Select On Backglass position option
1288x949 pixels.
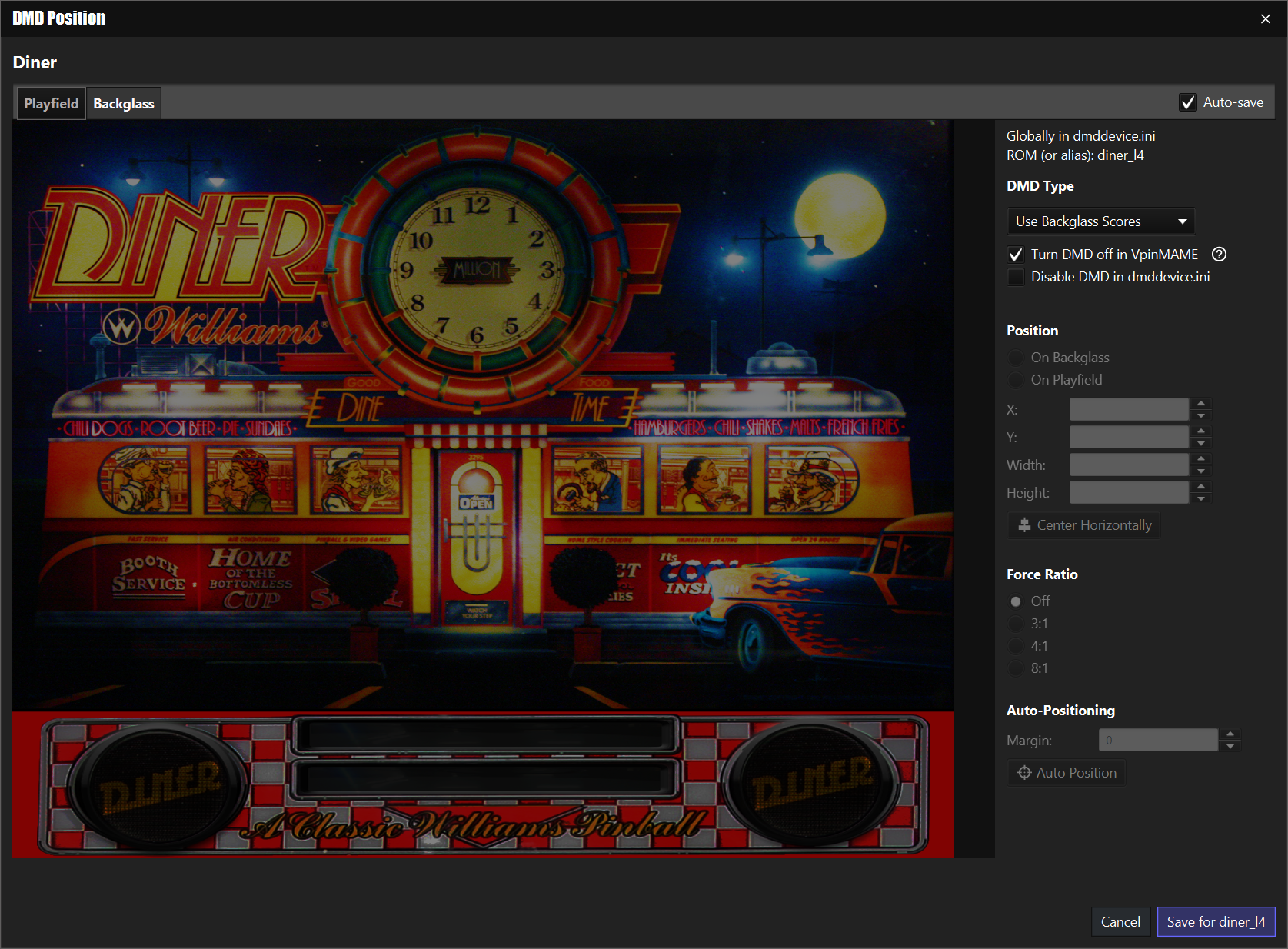point(1016,358)
